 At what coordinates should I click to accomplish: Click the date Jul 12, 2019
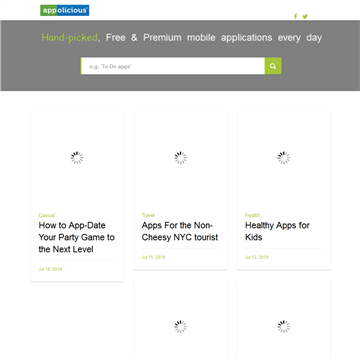click(257, 257)
